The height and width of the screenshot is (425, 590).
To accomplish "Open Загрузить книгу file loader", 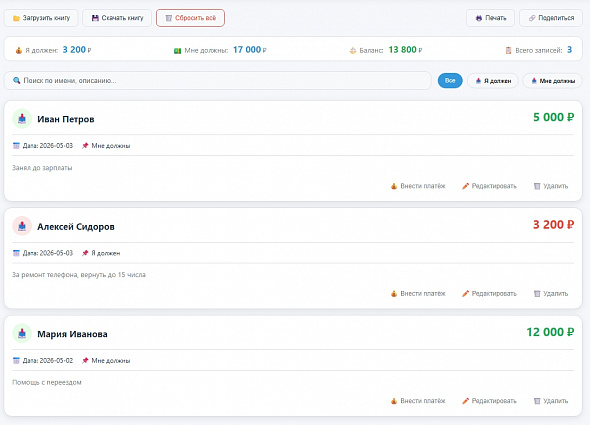I will (x=41, y=18).
